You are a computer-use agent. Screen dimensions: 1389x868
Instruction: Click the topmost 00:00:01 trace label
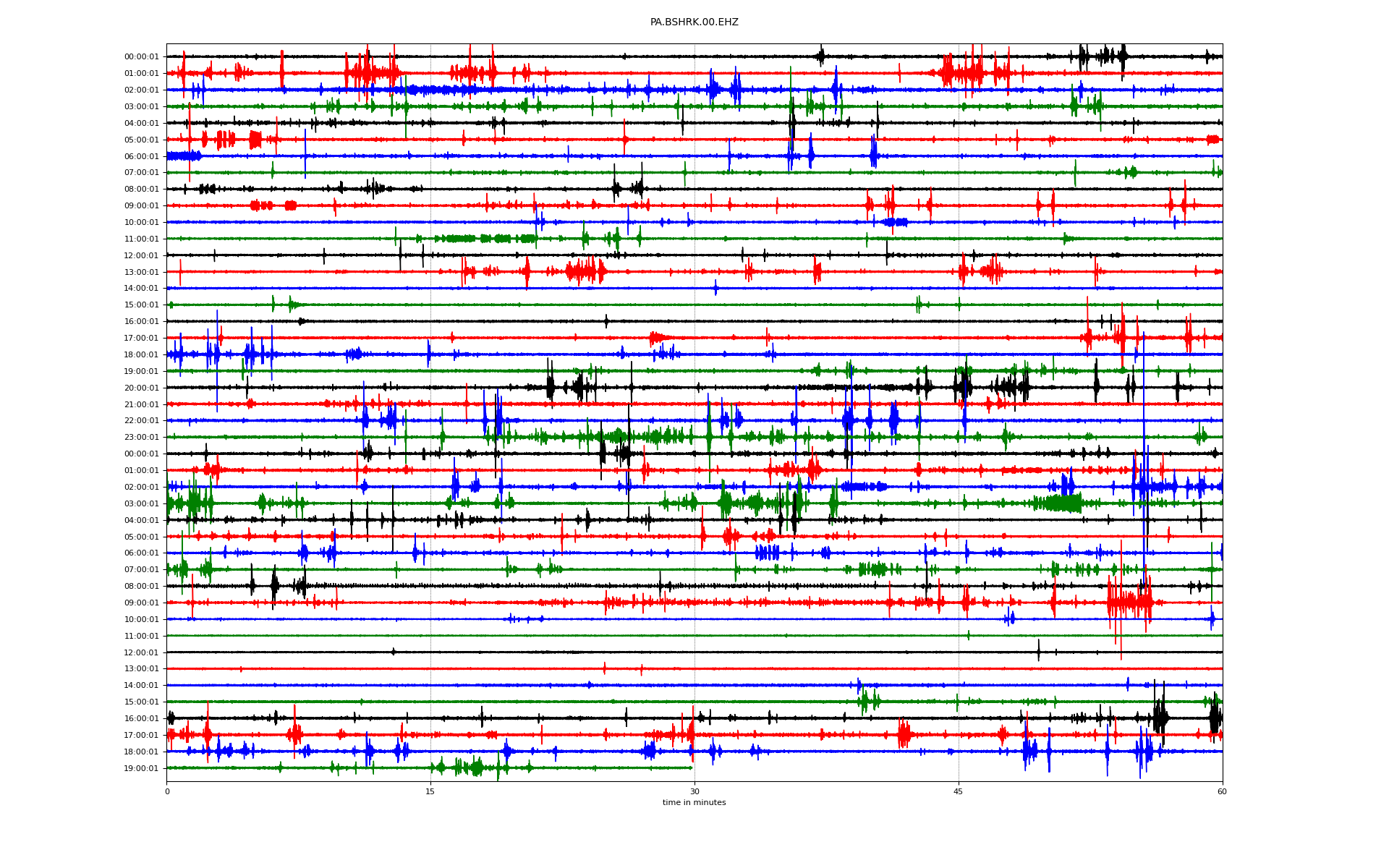tap(141, 56)
